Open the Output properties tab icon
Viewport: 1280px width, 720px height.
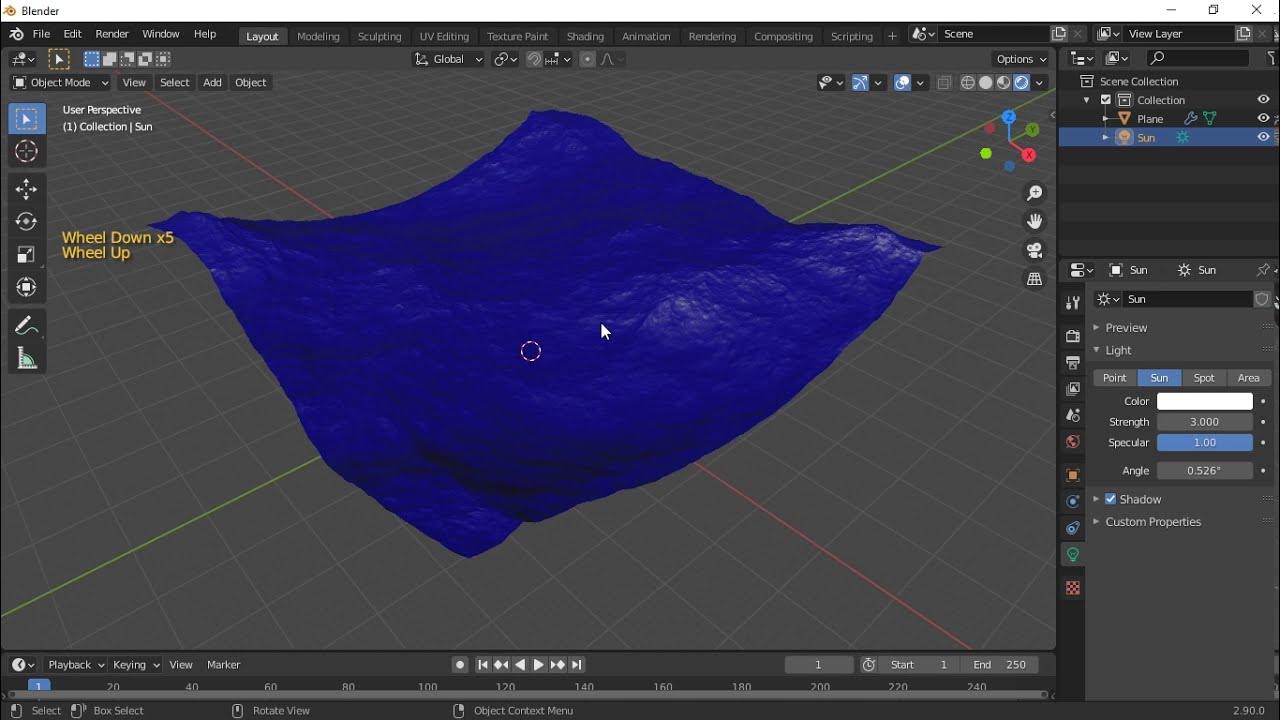point(1073,362)
